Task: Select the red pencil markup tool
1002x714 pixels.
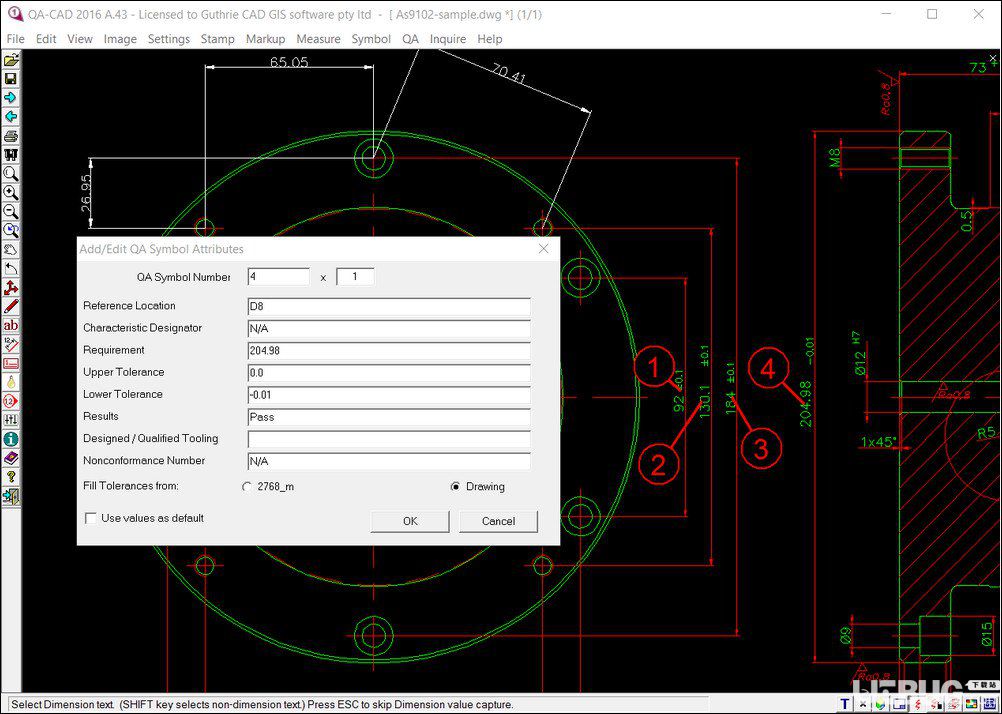Action: (x=11, y=306)
